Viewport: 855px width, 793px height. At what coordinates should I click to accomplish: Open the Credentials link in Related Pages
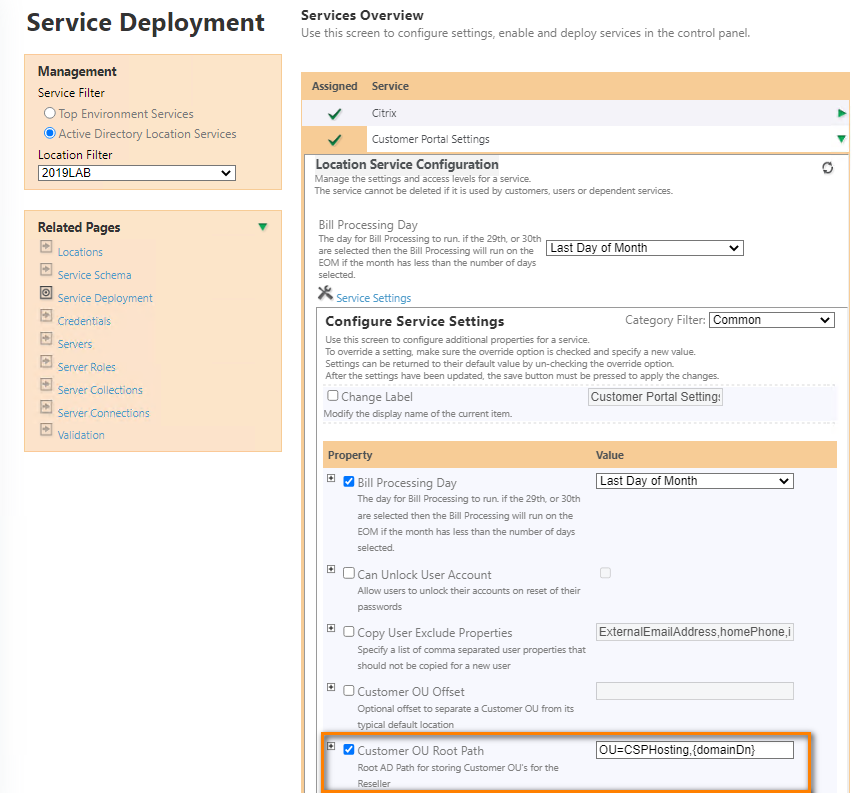(x=84, y=321)
